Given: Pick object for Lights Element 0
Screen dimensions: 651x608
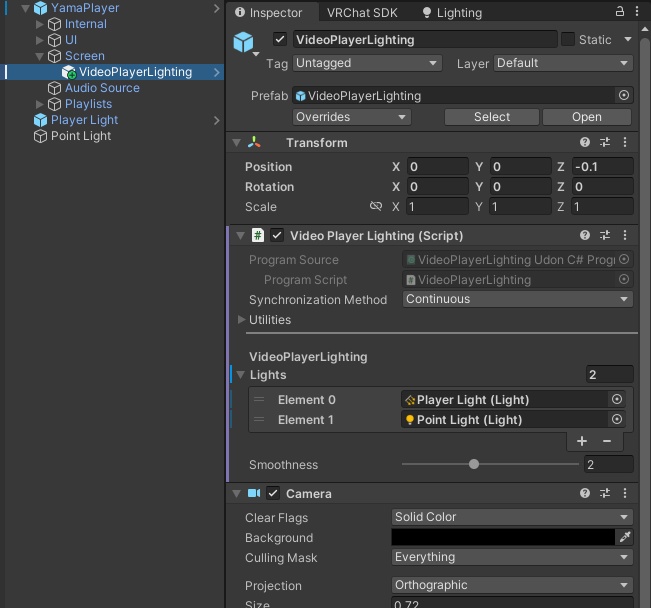Looking at the screenshot, I should pyautogui.click(x=617, y=399).
